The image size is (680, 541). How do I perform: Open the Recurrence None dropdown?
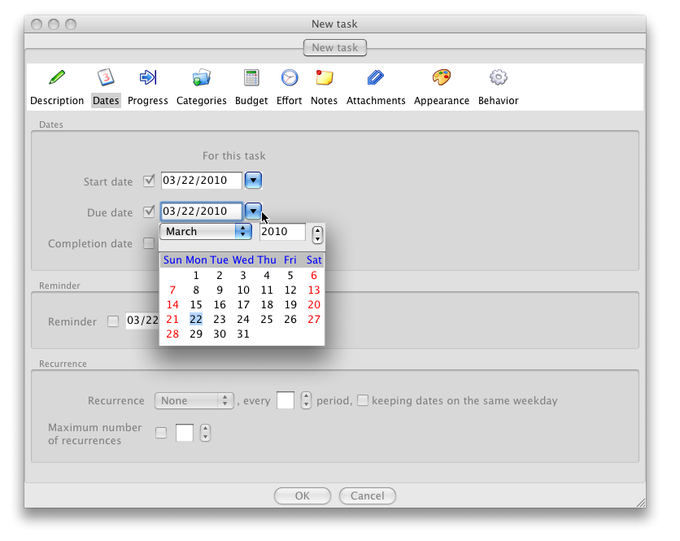pos(194,400)
